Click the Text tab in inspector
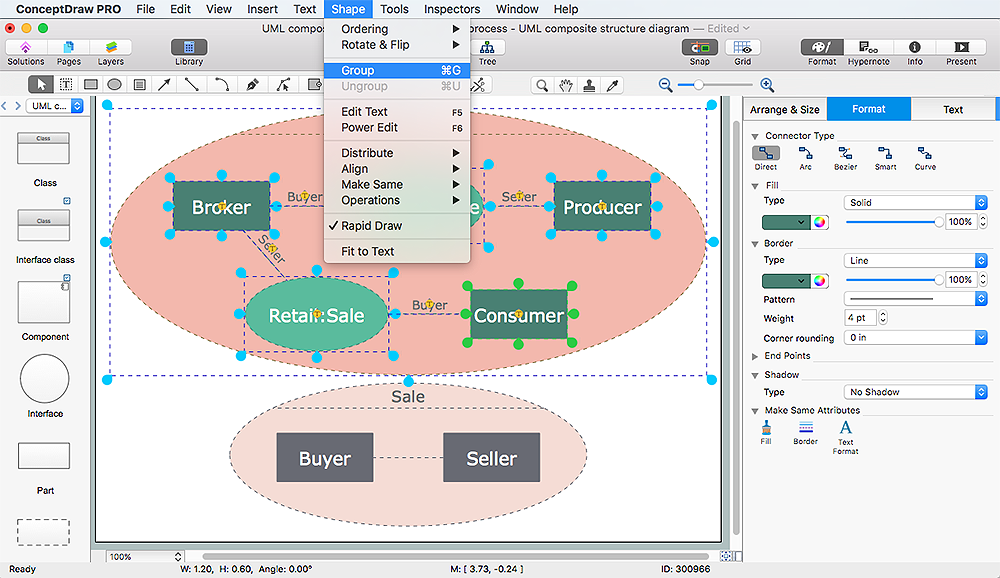This screenshot has width=1000, height=578. (x=953, y=109)
